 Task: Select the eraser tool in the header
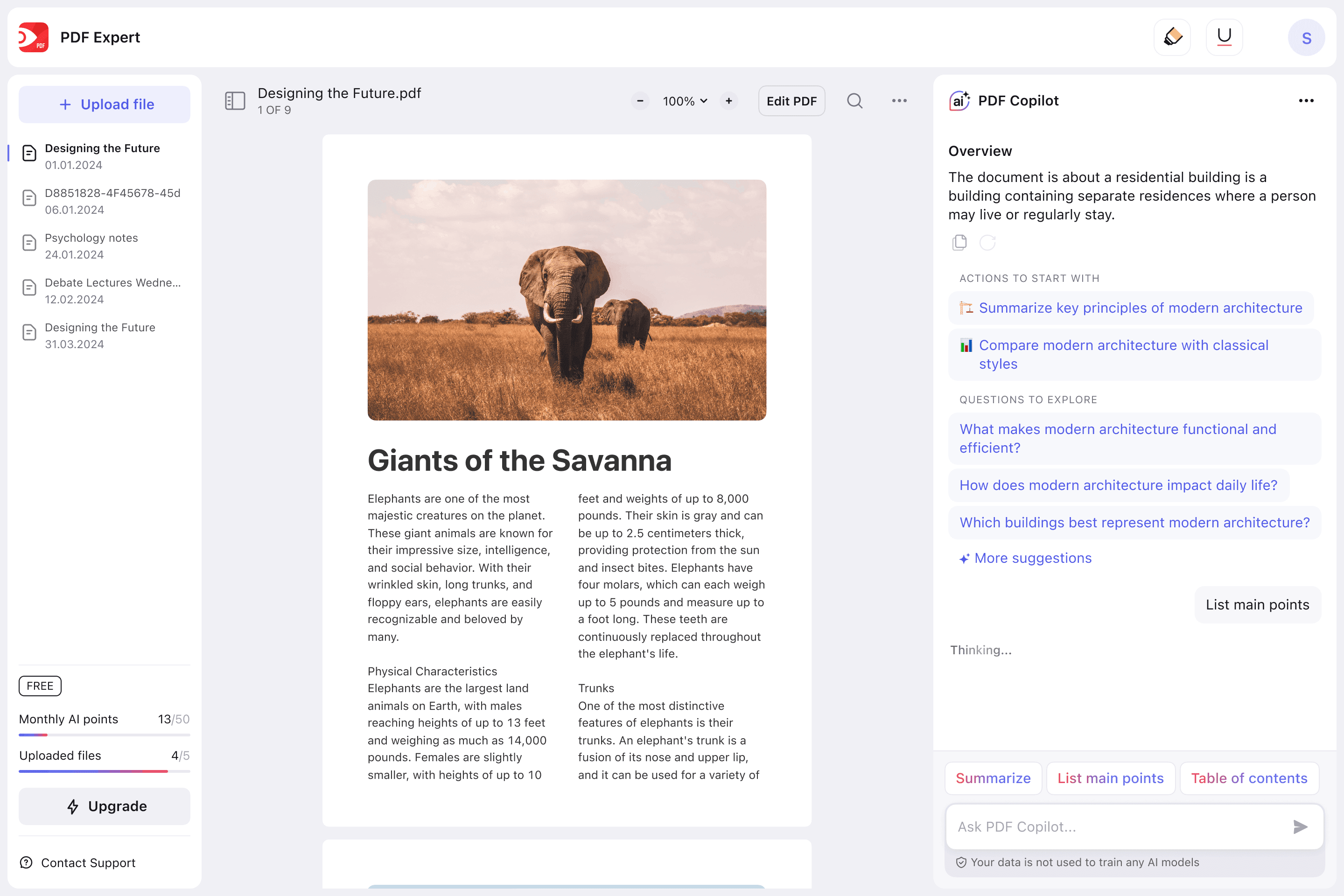coord(1172,38)
